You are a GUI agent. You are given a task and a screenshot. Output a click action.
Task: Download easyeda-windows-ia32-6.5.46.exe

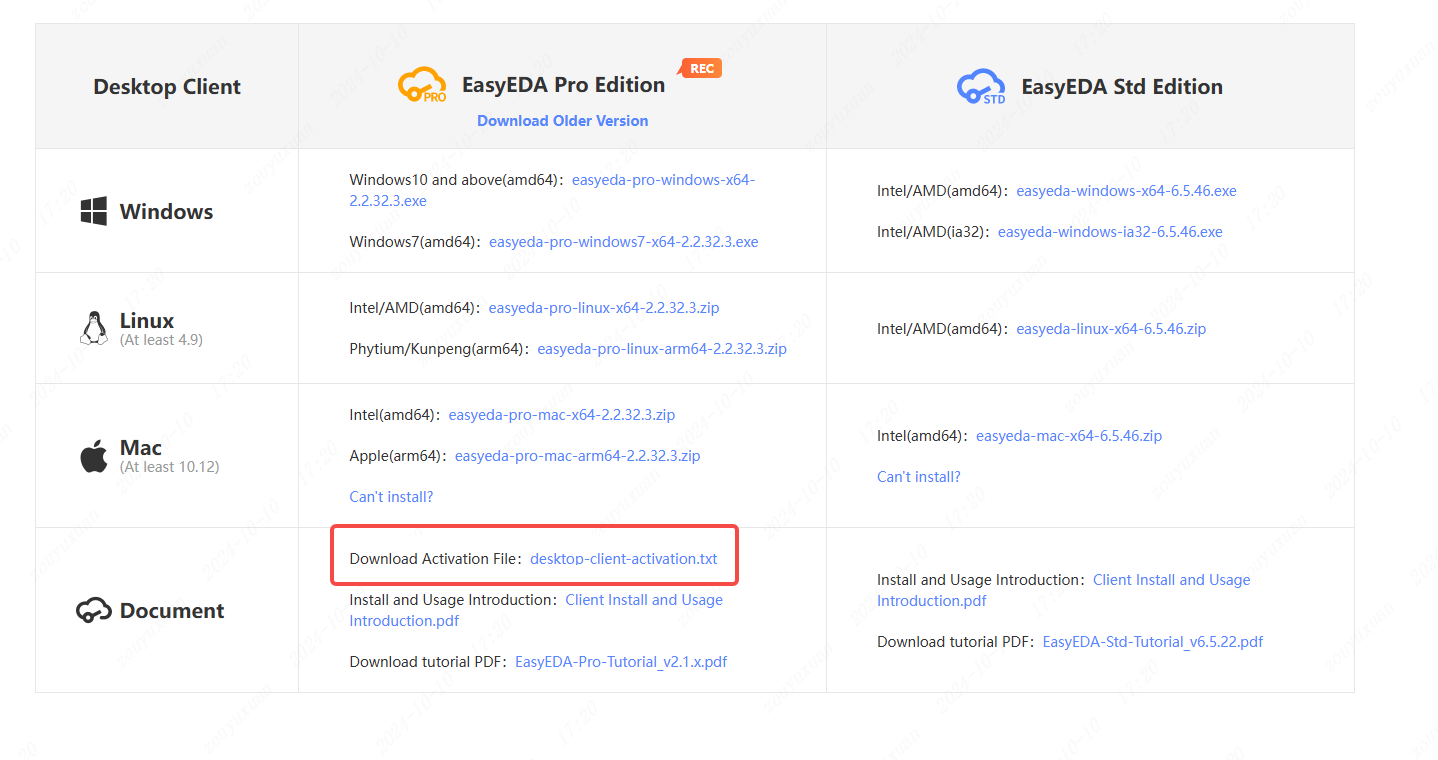[1110, 231]
